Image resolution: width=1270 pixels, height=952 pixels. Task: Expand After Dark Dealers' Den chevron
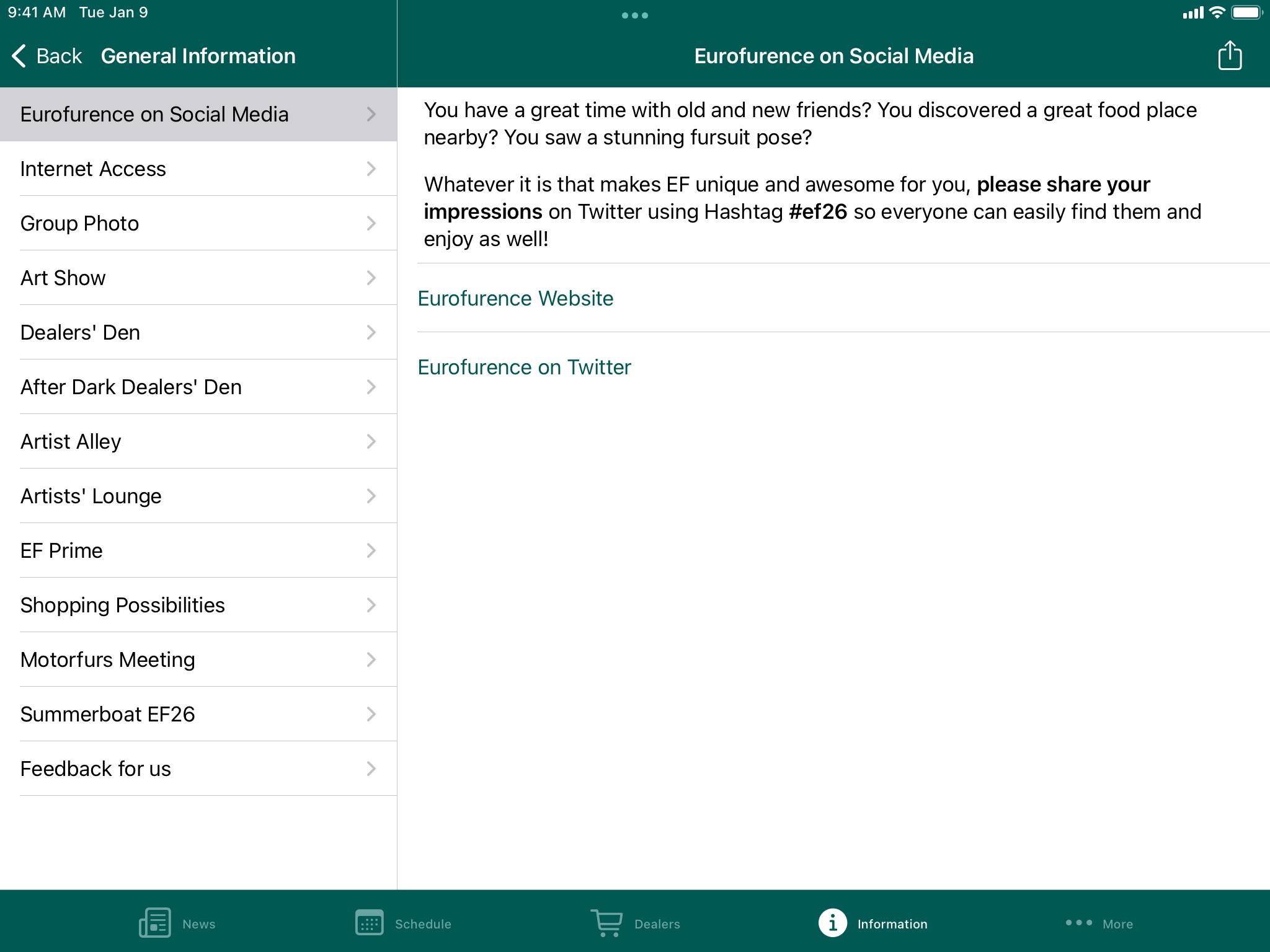(x=371, y=387)
